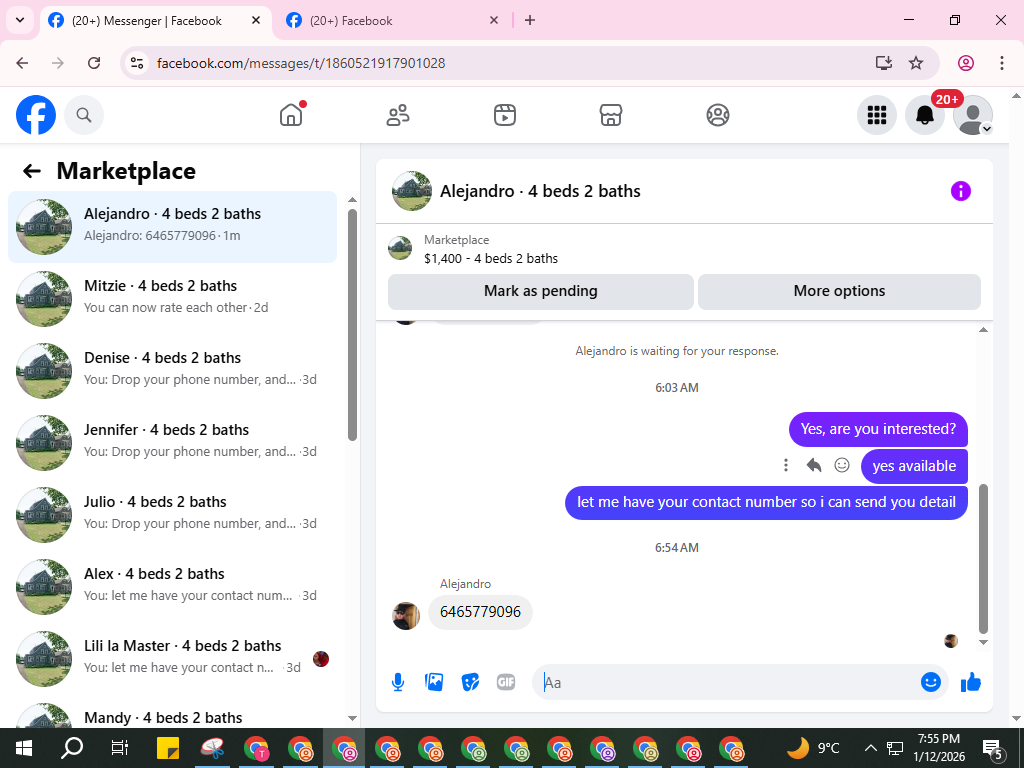
Task: Open the Groups icon in top navigation
Action: coord(718,115)
